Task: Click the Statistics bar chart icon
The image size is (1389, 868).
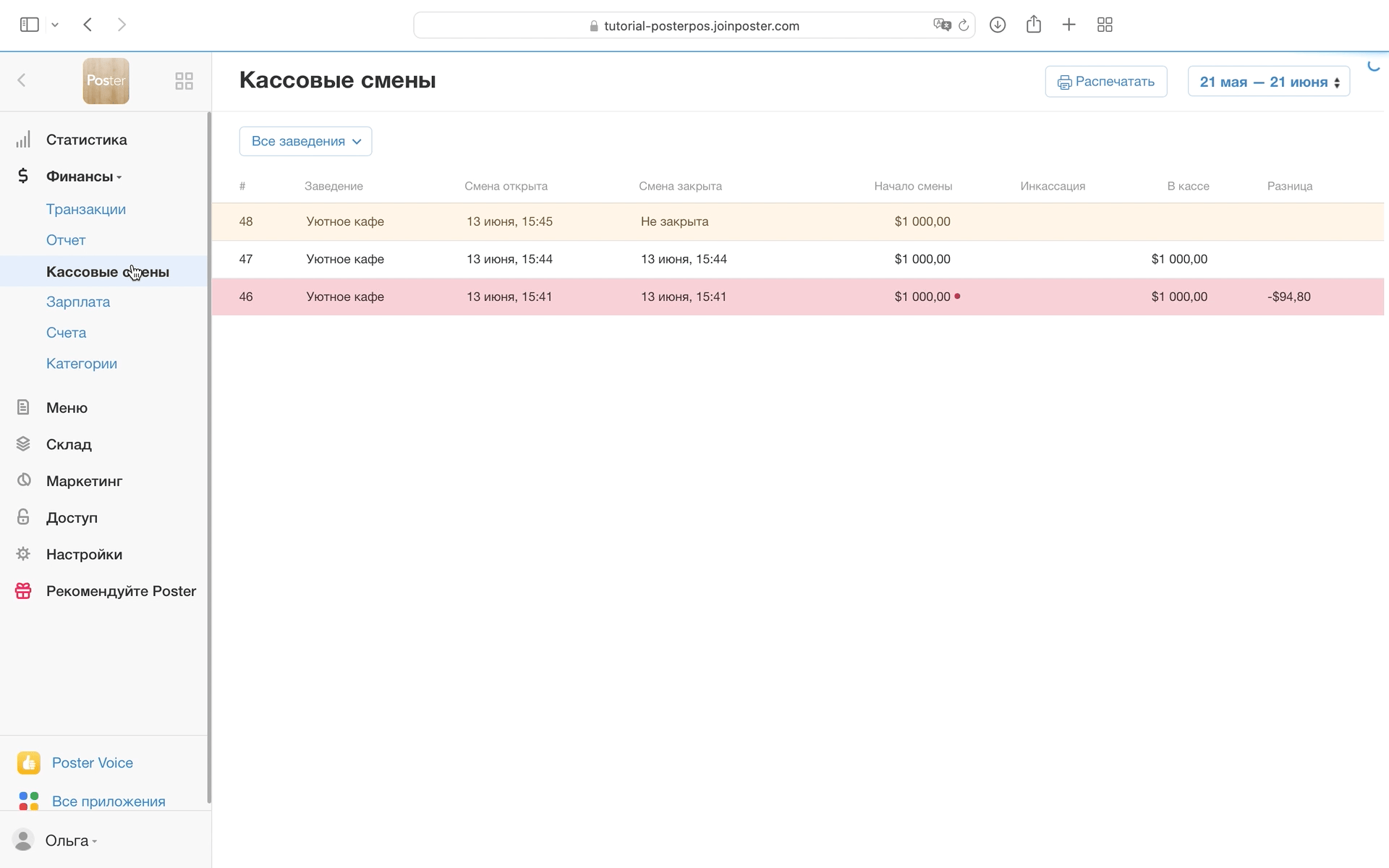Action: point(23,140)
